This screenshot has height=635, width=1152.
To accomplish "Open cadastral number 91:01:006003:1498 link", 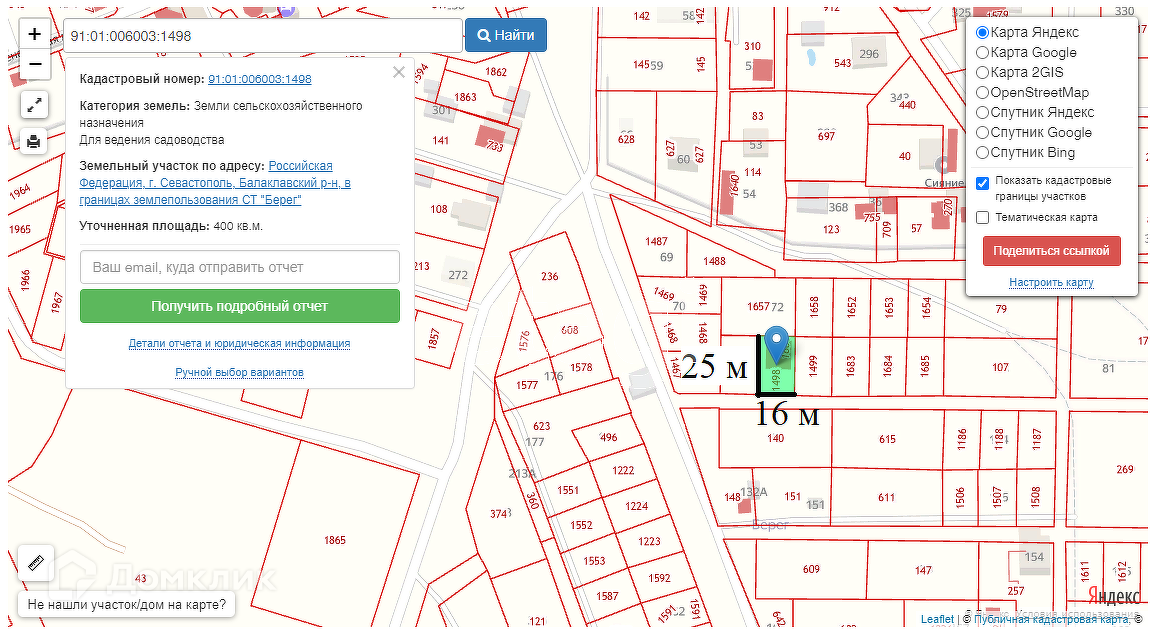I will point(259,79).
